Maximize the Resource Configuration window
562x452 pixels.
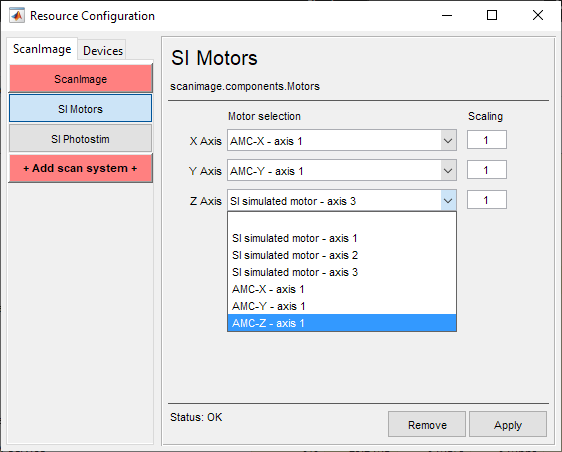tap(492, 15)
